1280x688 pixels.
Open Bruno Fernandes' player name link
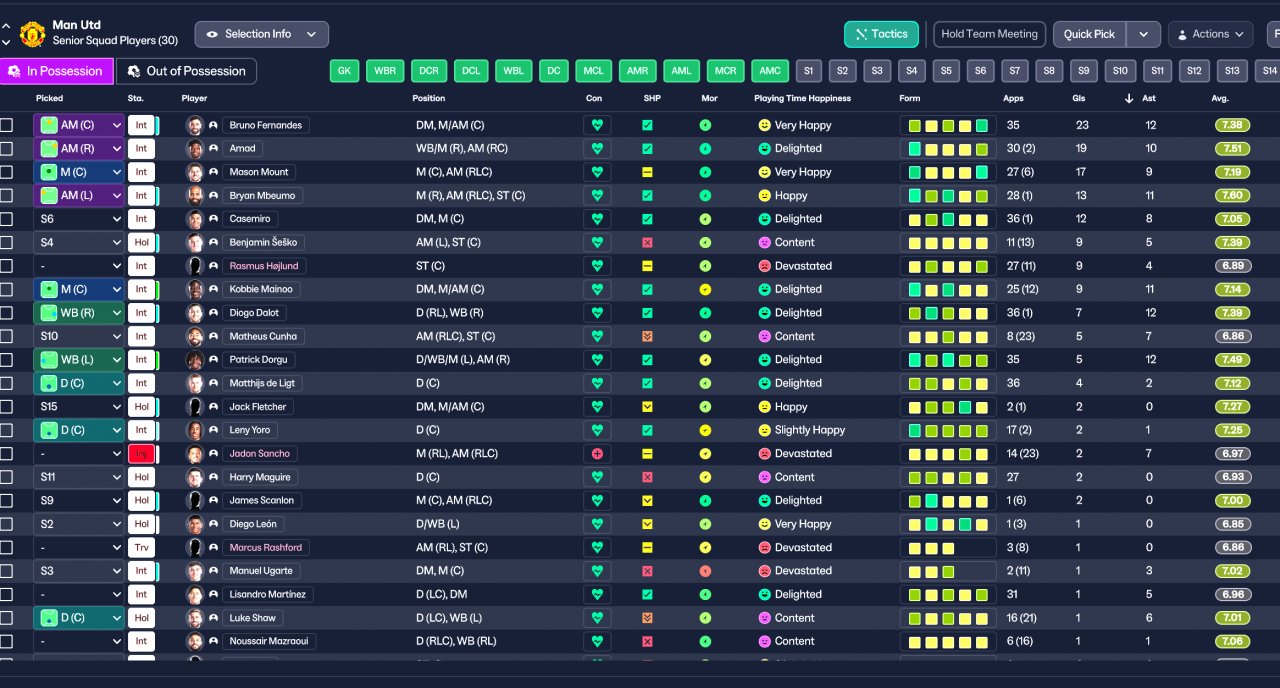(x=265, y=125)
